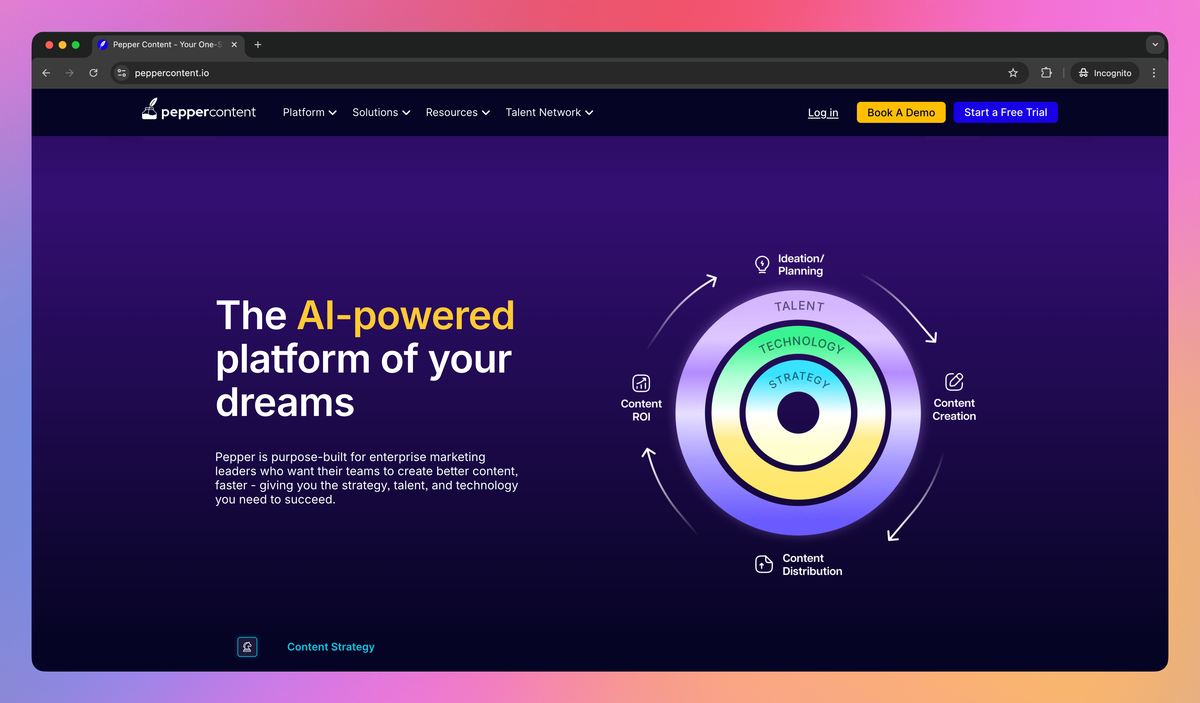
Task: Click the Content ROI chart icon
Action: (641, 383)
